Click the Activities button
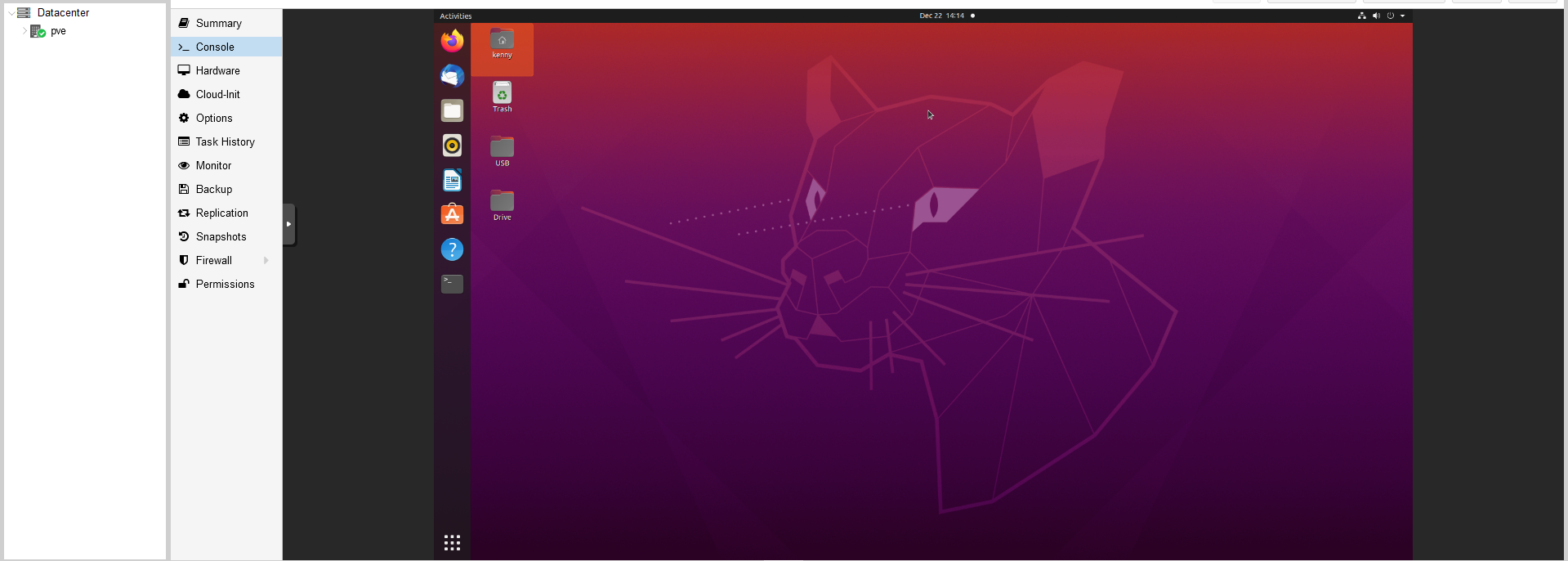Screen dimensions: 1568x561 (x=455, y=16)
